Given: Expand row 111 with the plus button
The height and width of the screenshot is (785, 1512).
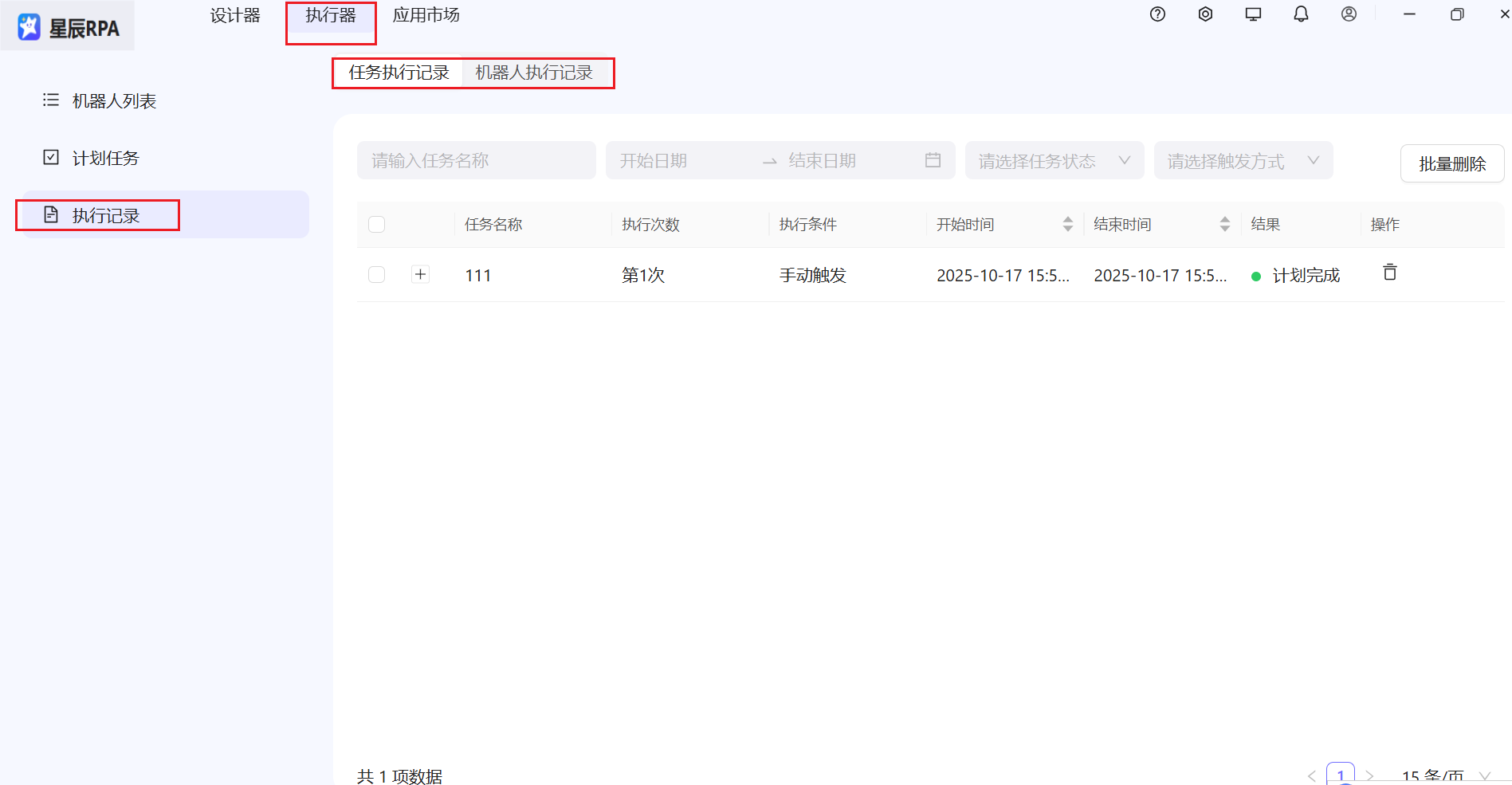Looking at the screenshot, I should (x=420, y=274).
